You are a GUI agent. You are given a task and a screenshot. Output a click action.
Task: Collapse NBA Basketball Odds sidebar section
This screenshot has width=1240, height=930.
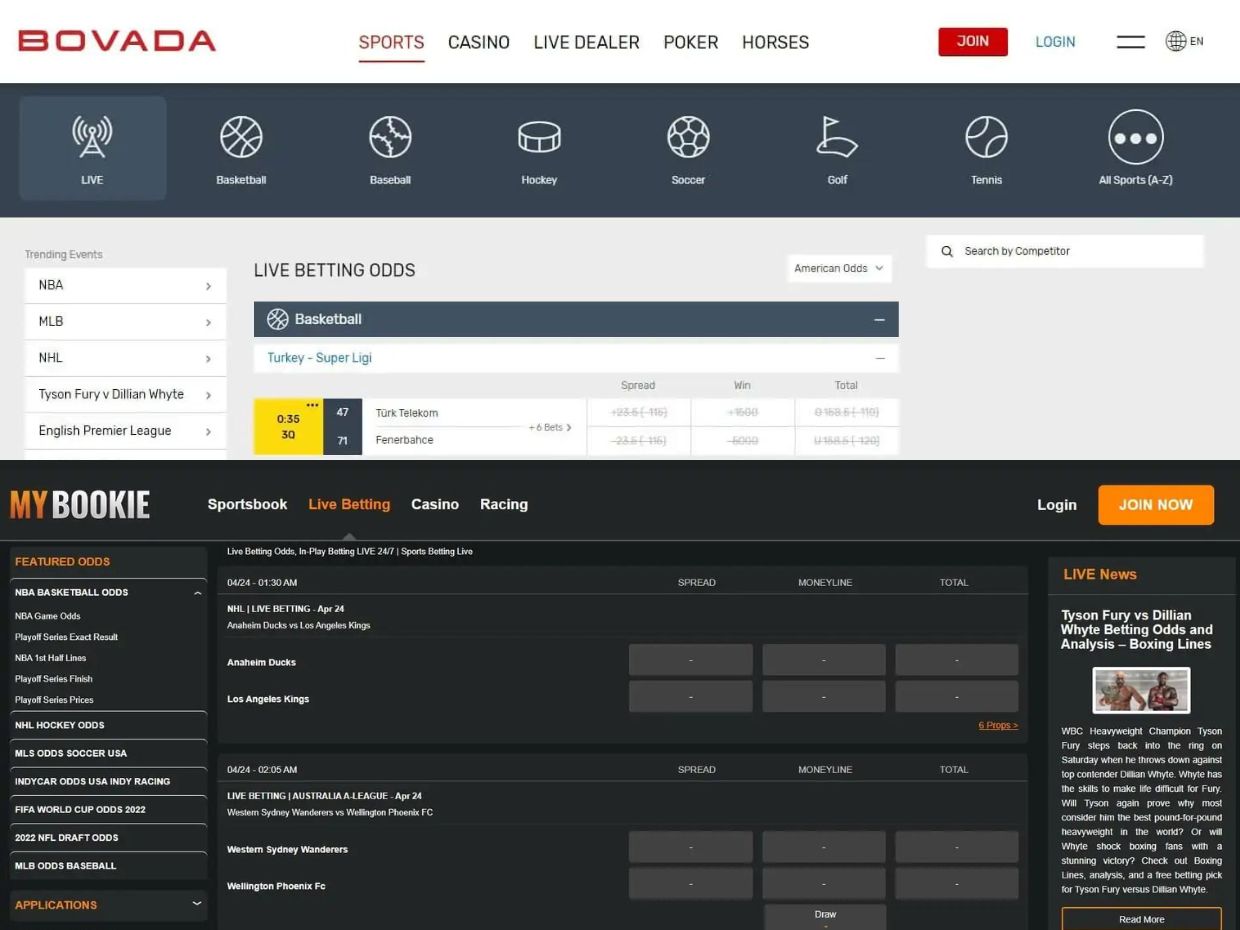click(197, 593)
